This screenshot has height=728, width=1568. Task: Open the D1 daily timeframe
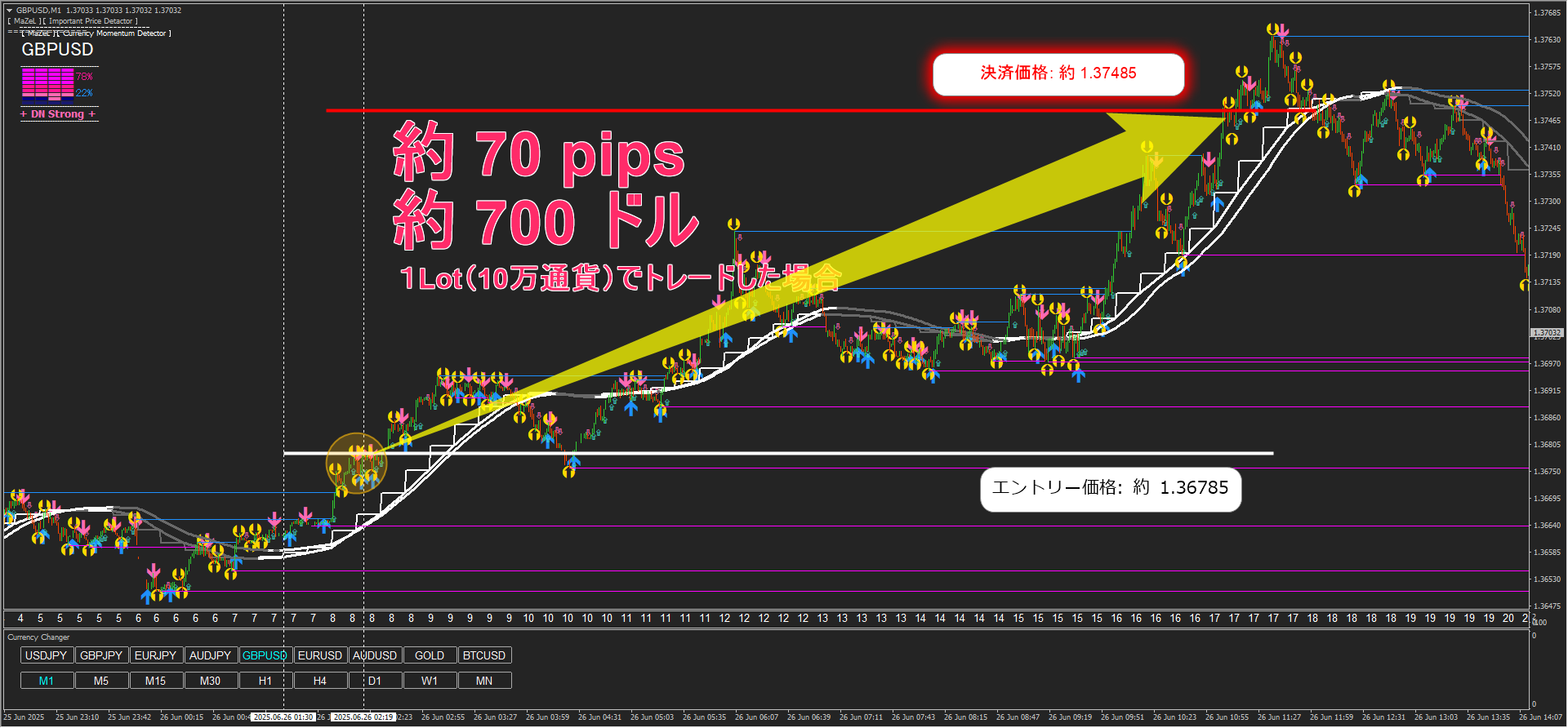click(x=375, y=681)
